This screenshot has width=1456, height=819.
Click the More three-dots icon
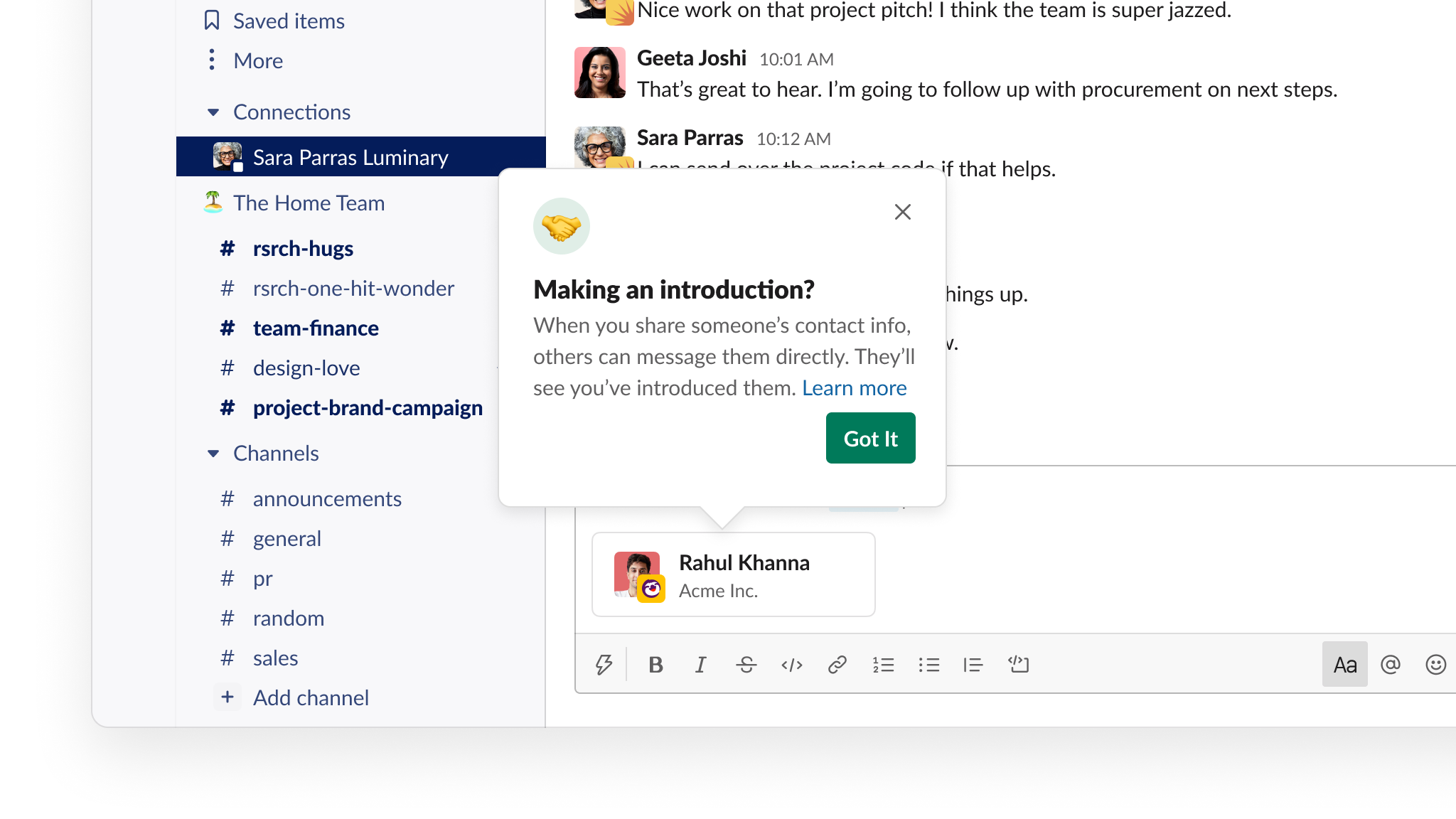[212, 60]
